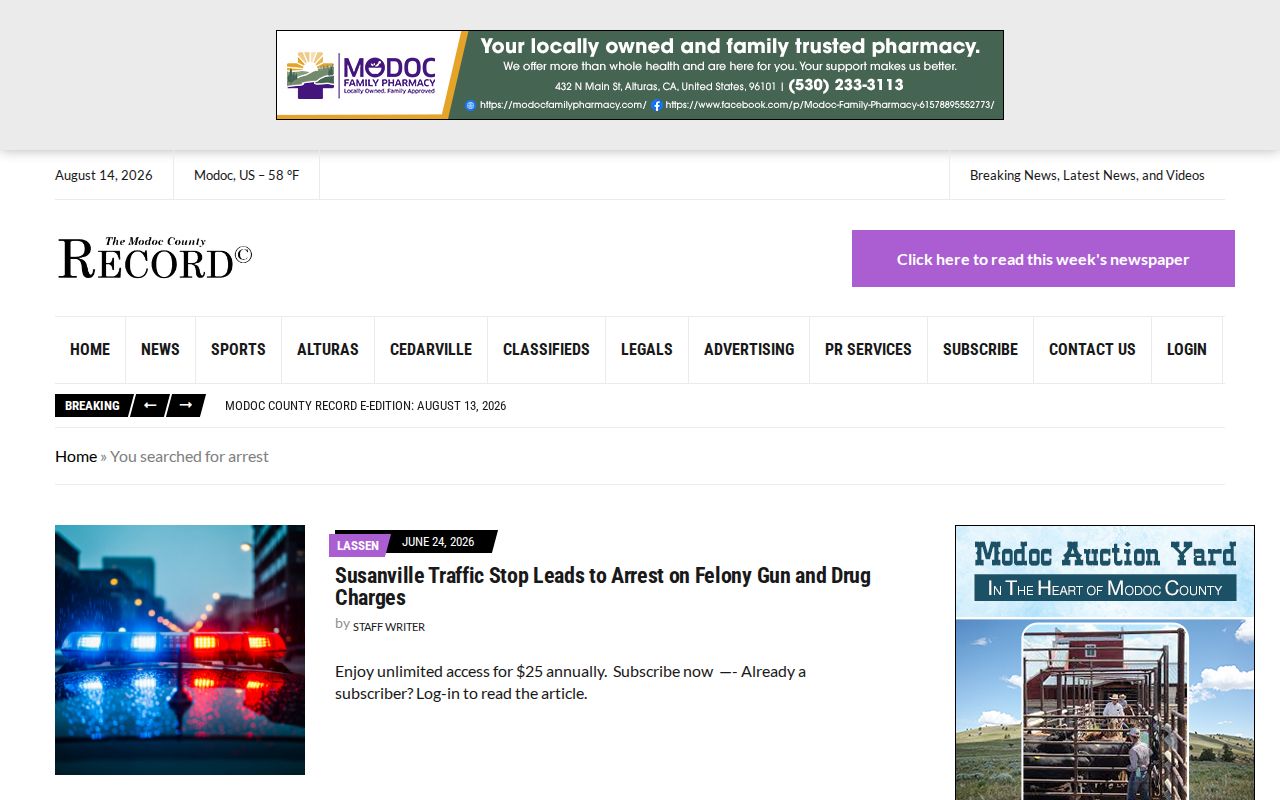Click the BREAKING label
Viewport: 1280px width, 800px height.
tap(92, 406)
